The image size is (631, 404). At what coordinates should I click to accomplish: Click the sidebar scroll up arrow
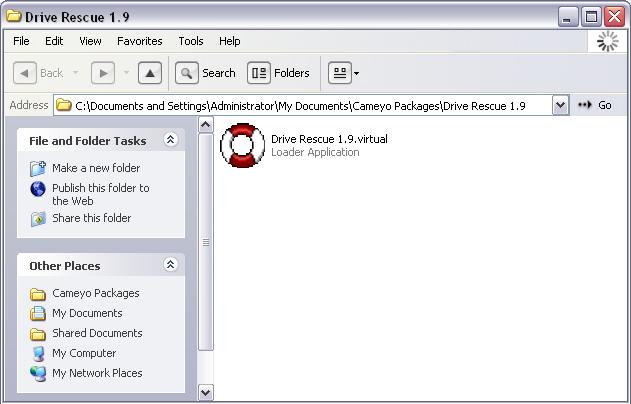point(206,125)
